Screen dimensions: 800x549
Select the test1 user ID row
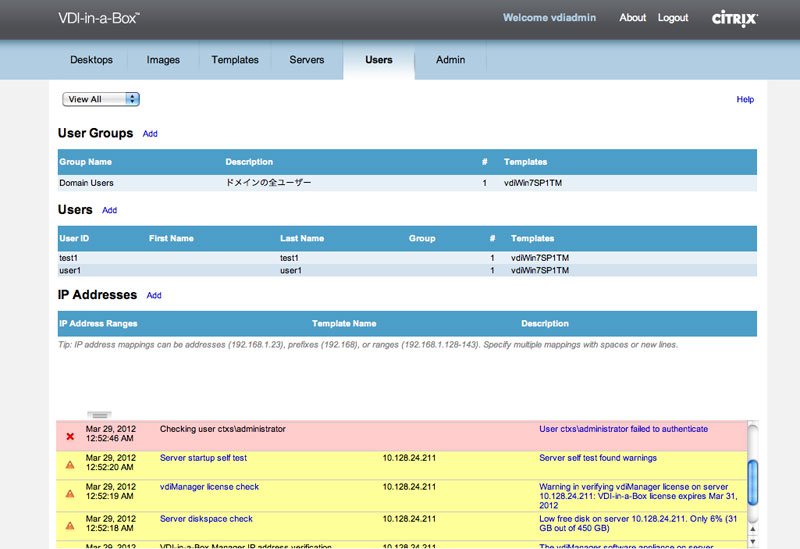(407, 258)
